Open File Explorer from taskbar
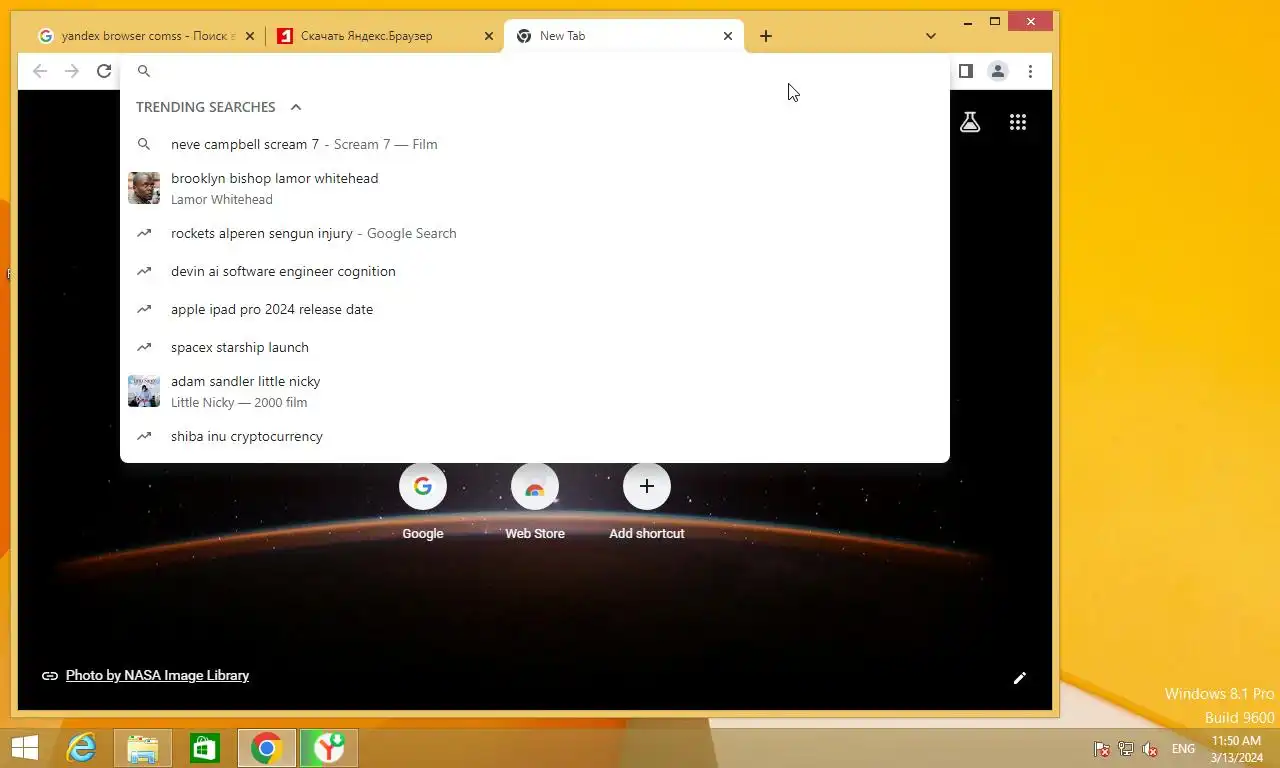The height and width of the screenshot is (768, 1280). click(x=143, y=748)
